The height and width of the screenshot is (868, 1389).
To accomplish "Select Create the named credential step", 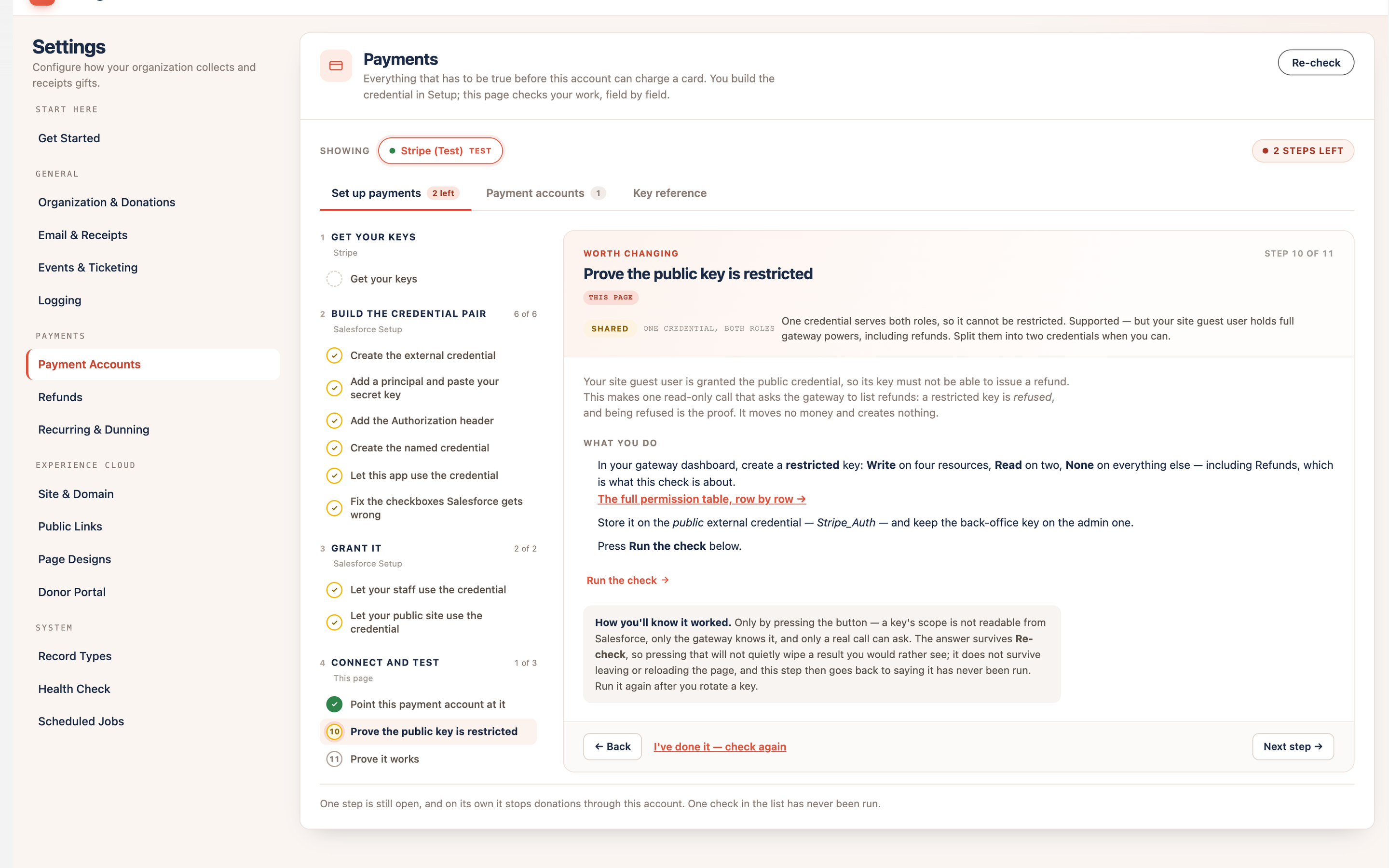I will pyautogui.click(x=428, y=448).
